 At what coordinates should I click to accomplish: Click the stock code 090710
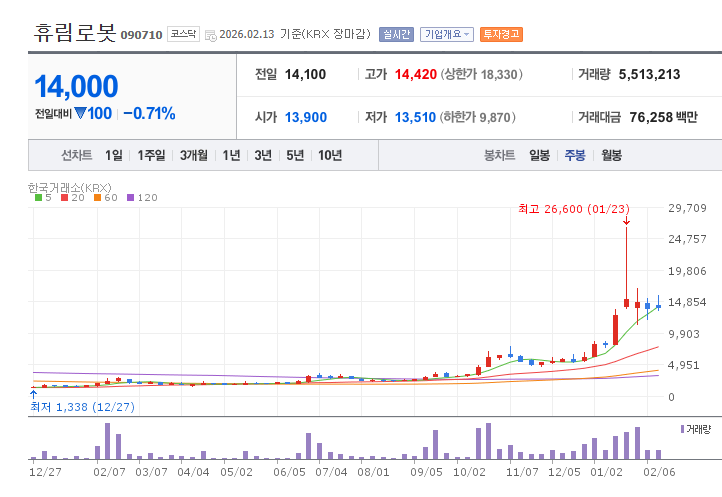[x=141, y=35]
